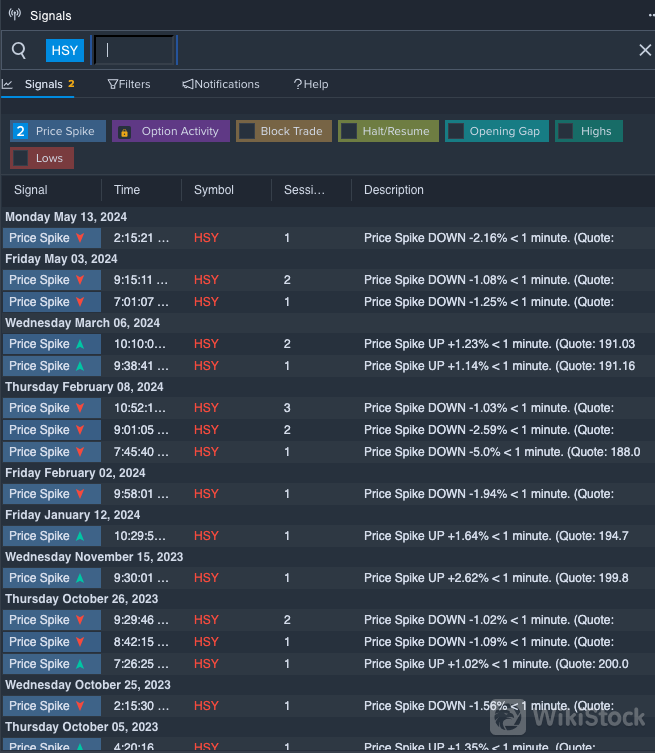Click the HSY symbol chip in search bar
Viewport: 655px width, 753px height.
coord(65,50)
